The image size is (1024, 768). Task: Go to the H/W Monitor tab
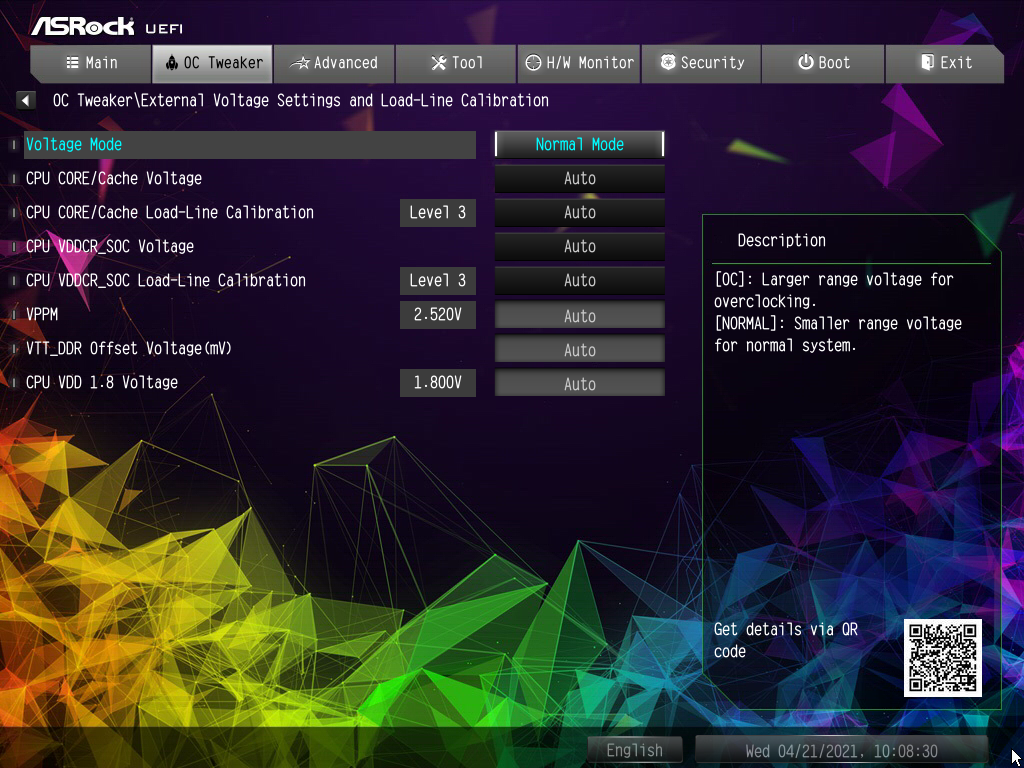[579, 63]
